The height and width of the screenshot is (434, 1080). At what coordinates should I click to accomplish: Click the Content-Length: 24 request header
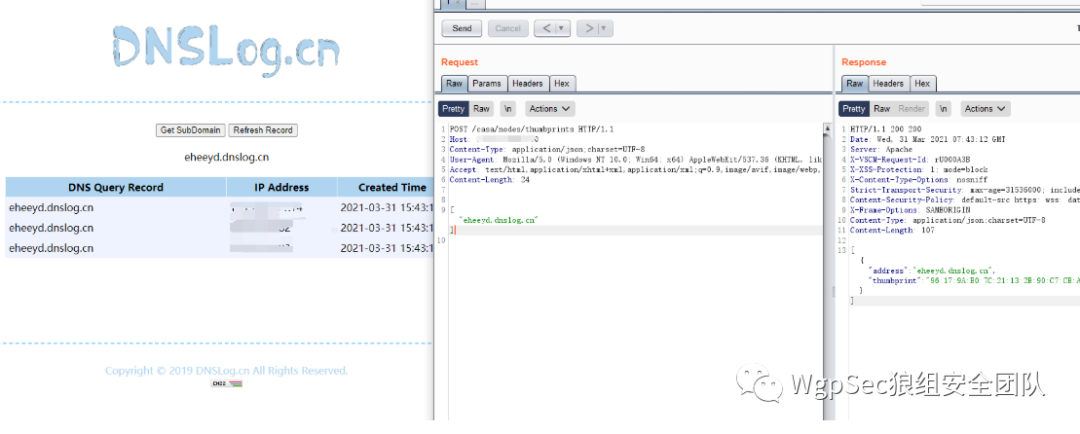(x=489, y=179)
